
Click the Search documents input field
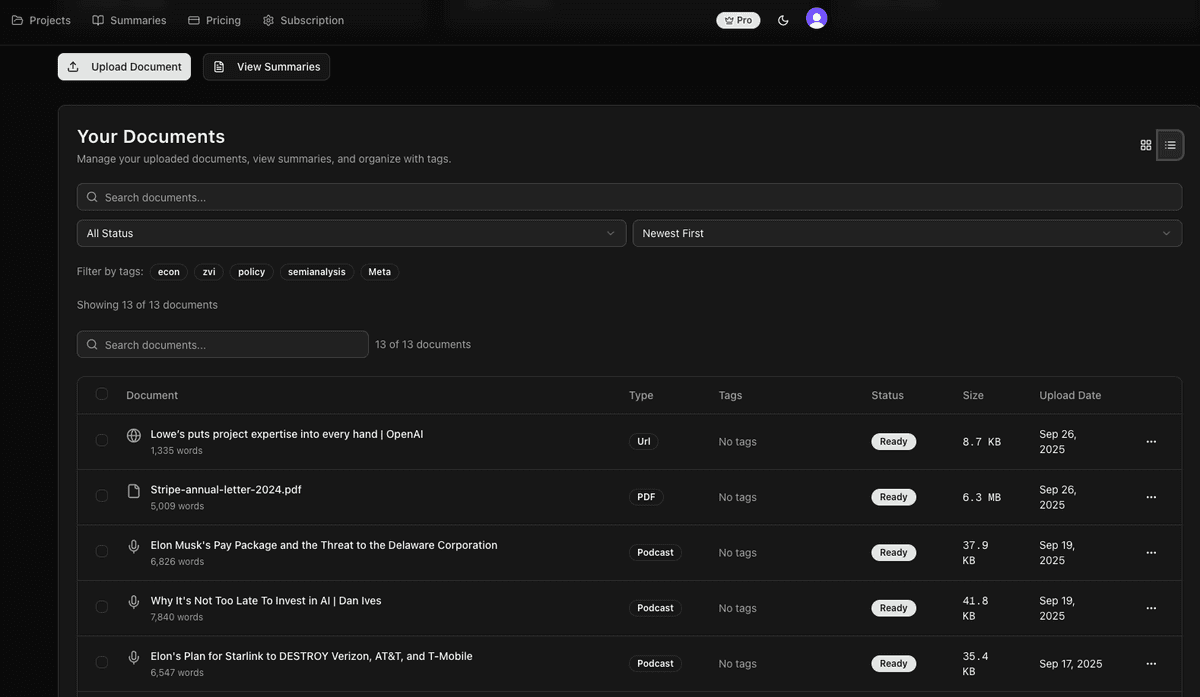pyautogui.click(x=400, y=195)
